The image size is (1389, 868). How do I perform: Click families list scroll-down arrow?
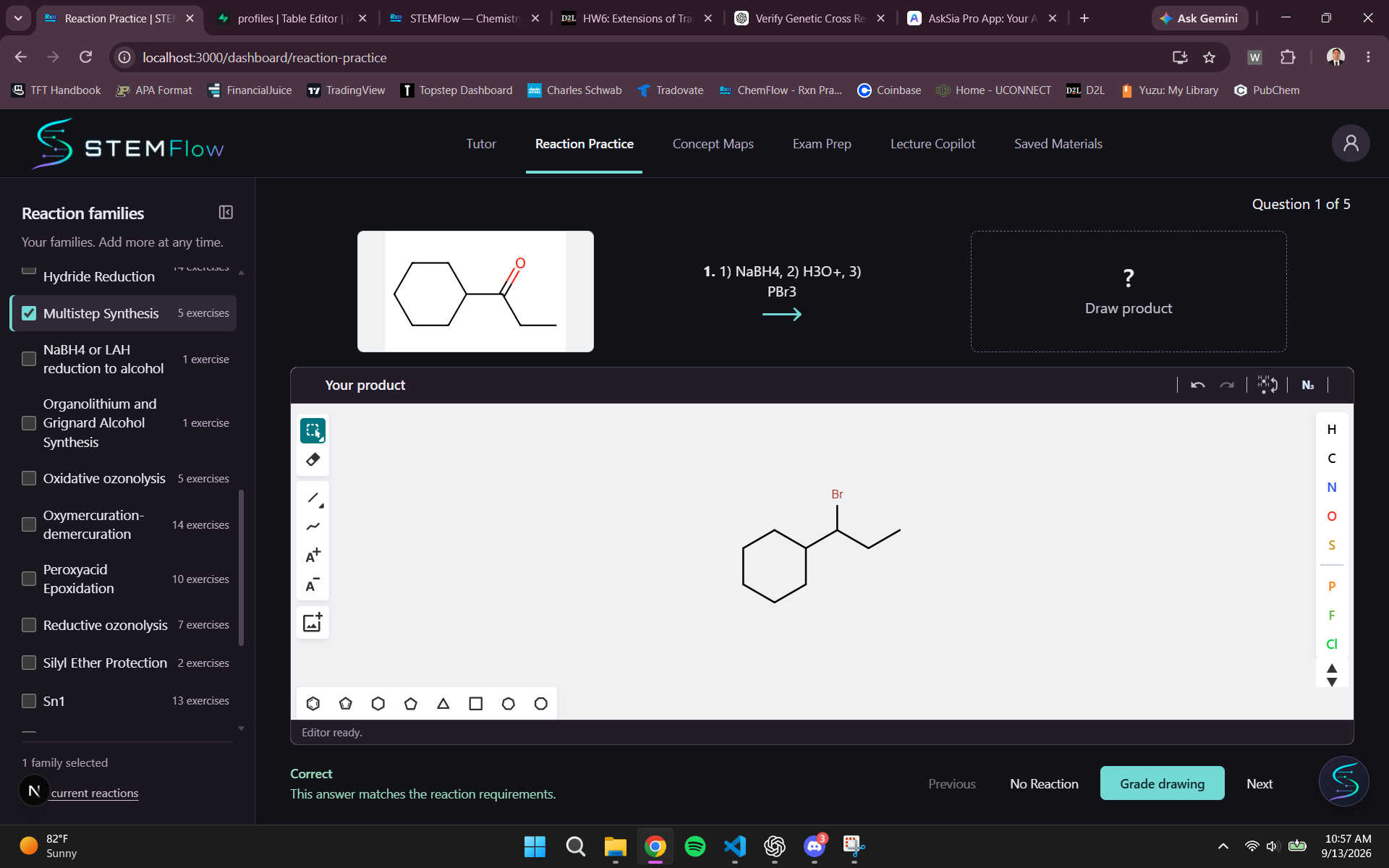(241, 728)
